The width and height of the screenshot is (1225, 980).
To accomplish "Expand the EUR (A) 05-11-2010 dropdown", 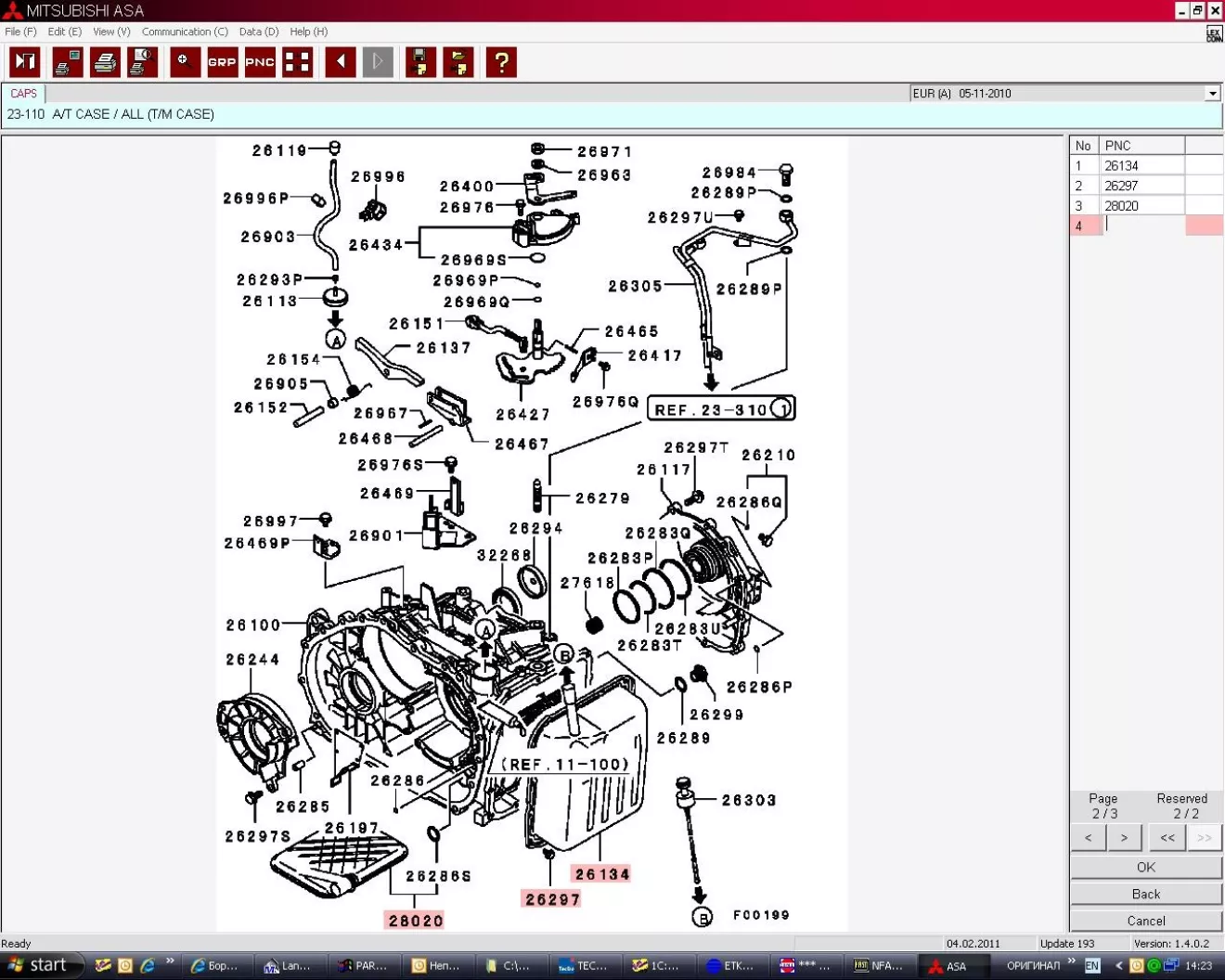I will (1212, 94).
